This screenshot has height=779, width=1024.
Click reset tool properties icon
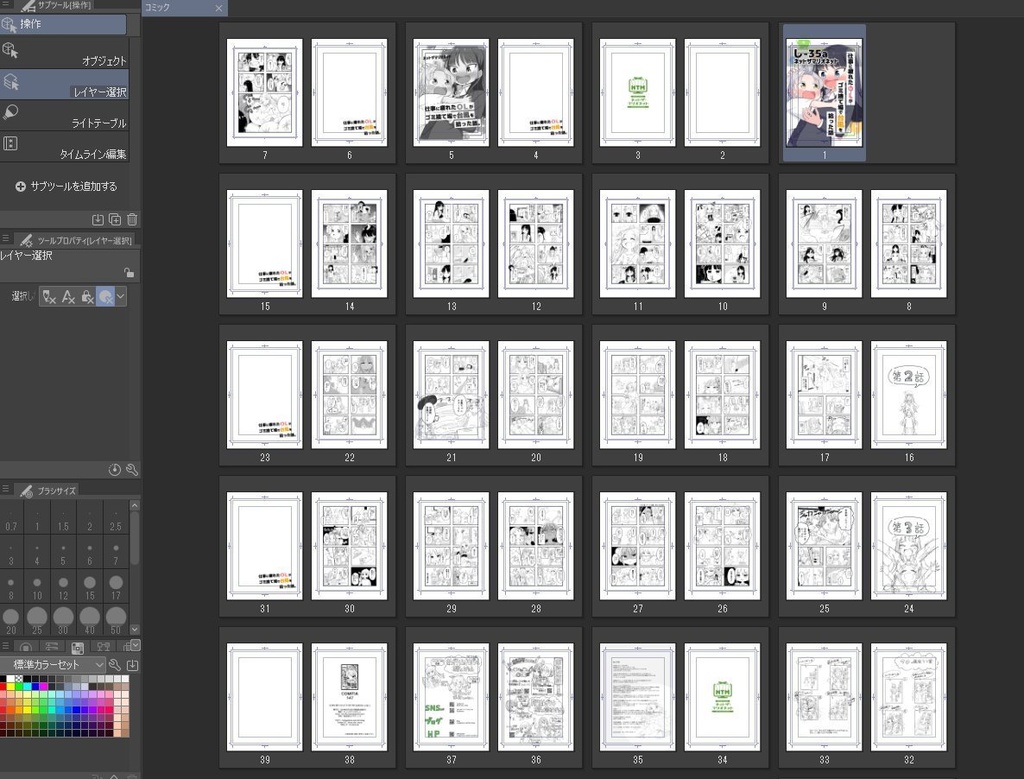pyautogui.click(x=114, y=469)
